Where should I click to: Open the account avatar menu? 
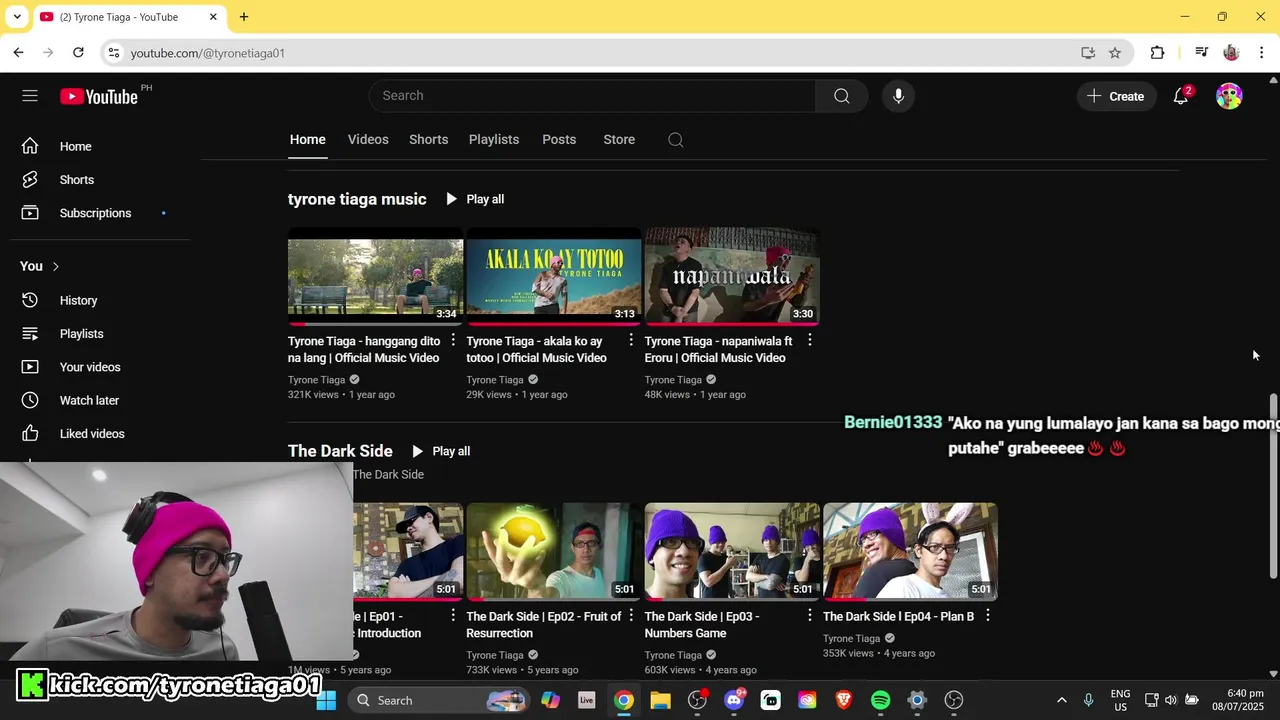click(x=1229, y=96)
